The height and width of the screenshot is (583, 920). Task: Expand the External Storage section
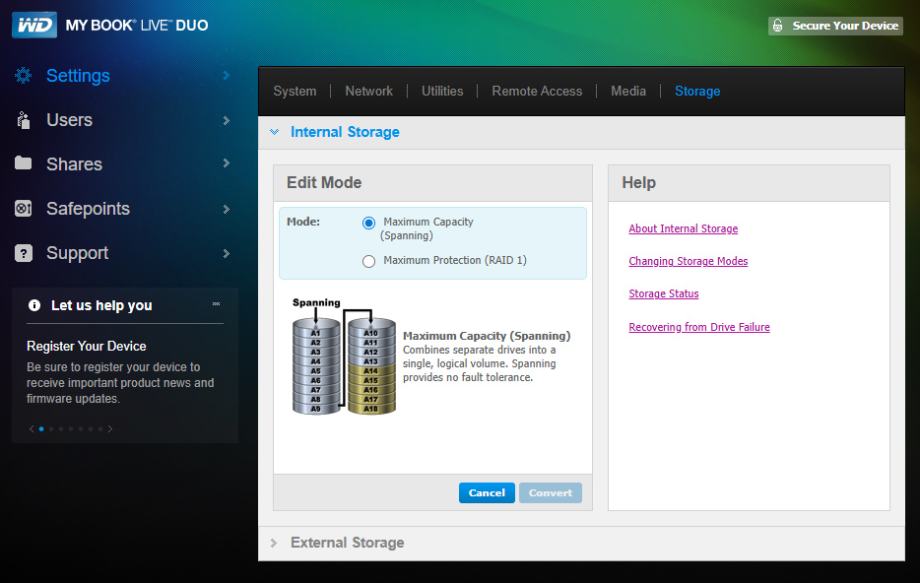pos(273,543)
